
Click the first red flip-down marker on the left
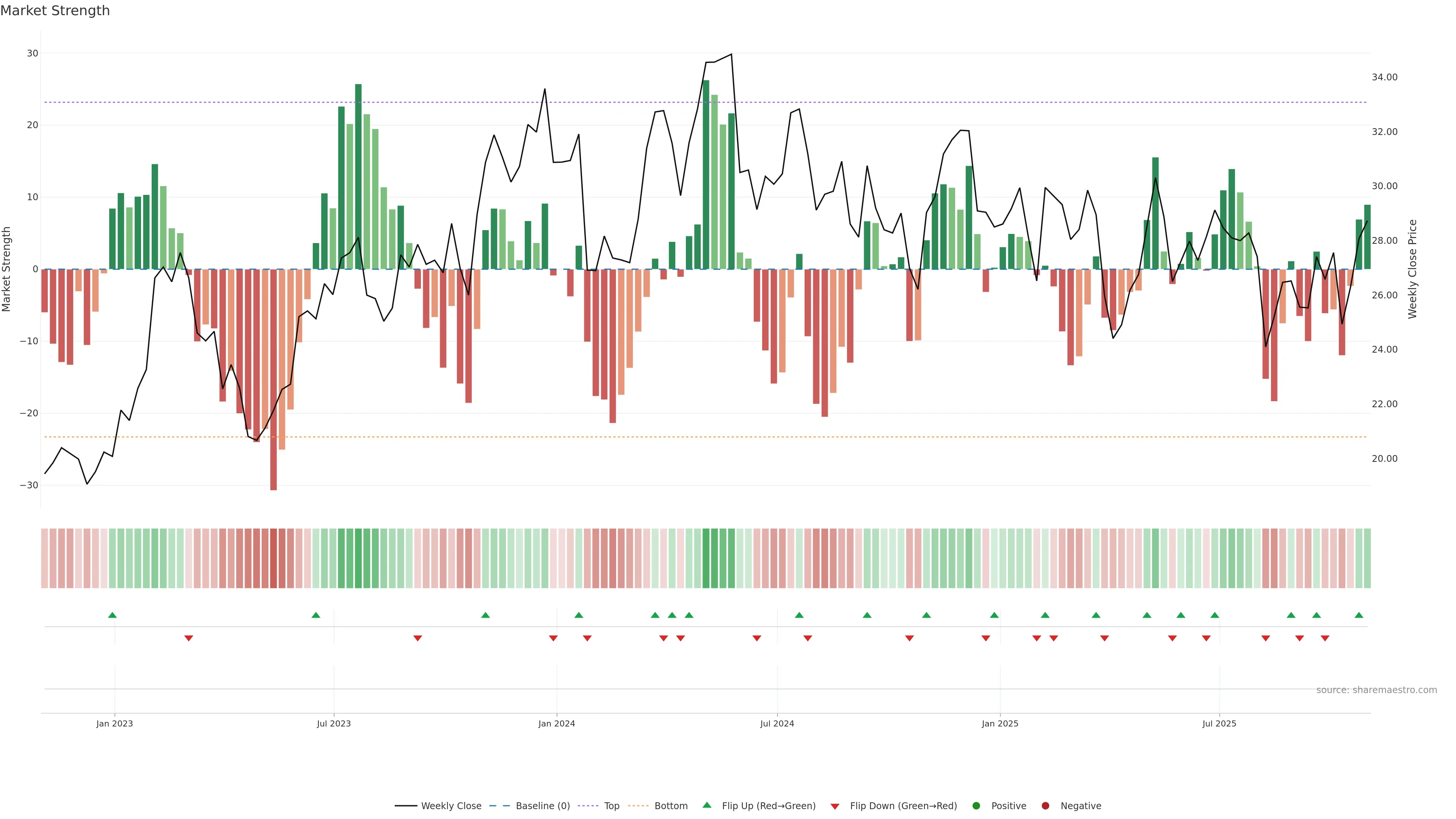(x=189, y=638)
